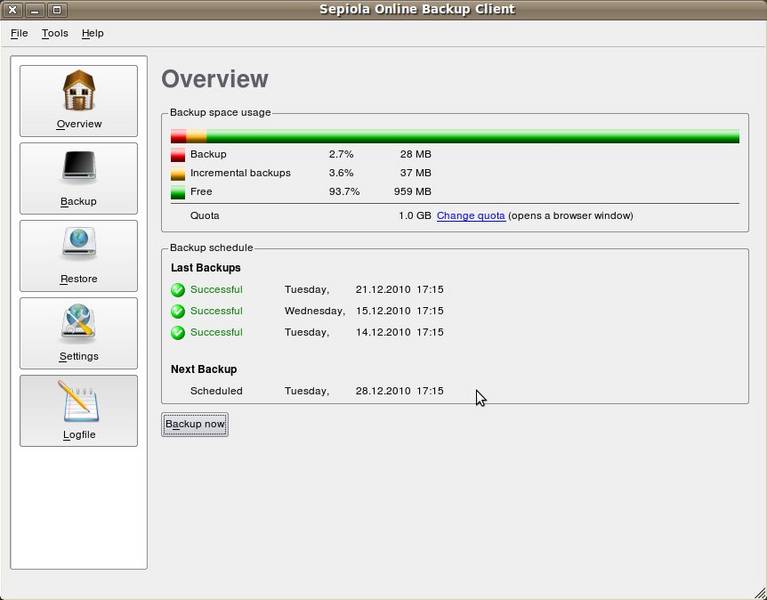Click the 37 MB incremental size
Image resolution: width=767 pixels, height=600 pixels.
[416, 173]
